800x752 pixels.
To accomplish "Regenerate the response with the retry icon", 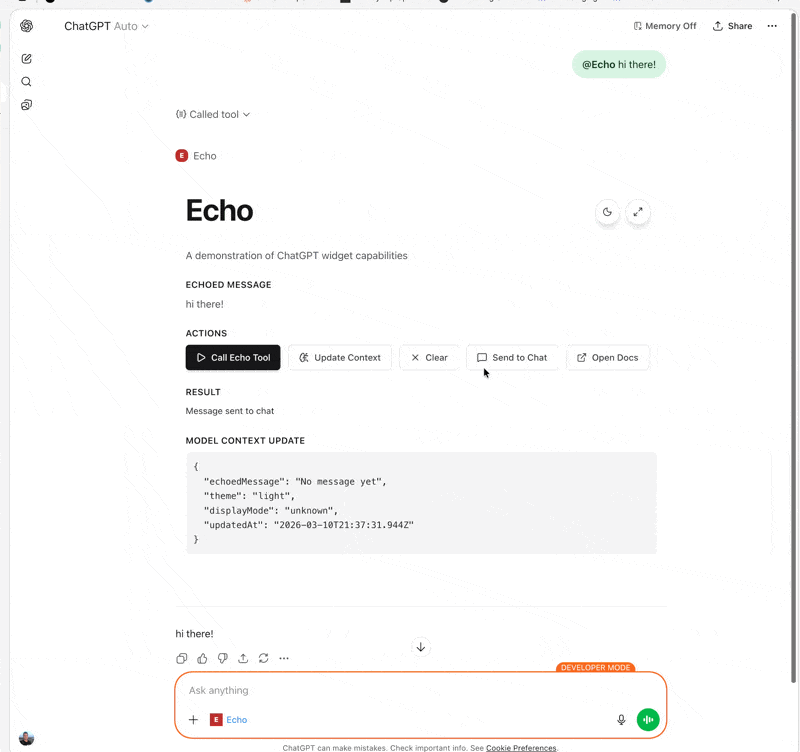I will (263, 658).
